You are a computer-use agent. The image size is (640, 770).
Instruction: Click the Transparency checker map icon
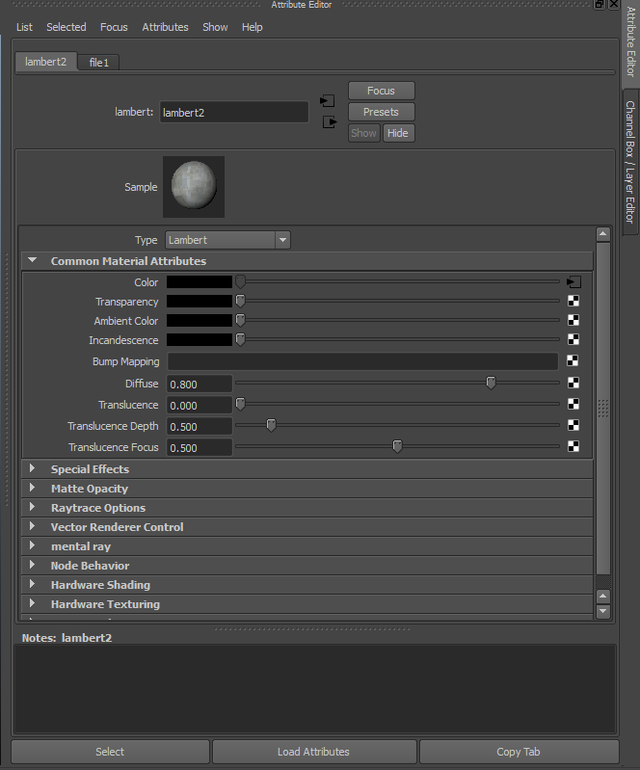[x=573, y=301]
